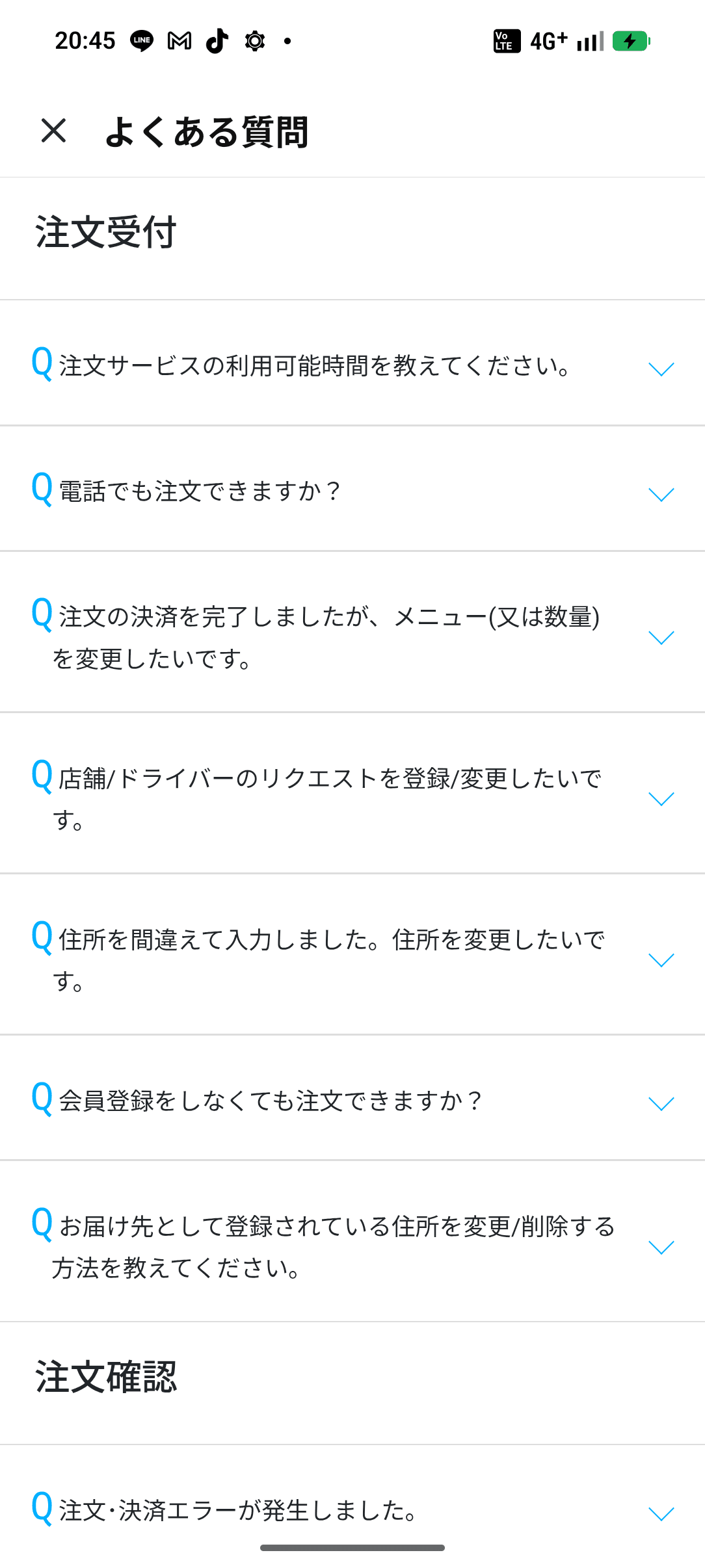Tap the Gmail notification icon in status bar

[x=180, y=41]
